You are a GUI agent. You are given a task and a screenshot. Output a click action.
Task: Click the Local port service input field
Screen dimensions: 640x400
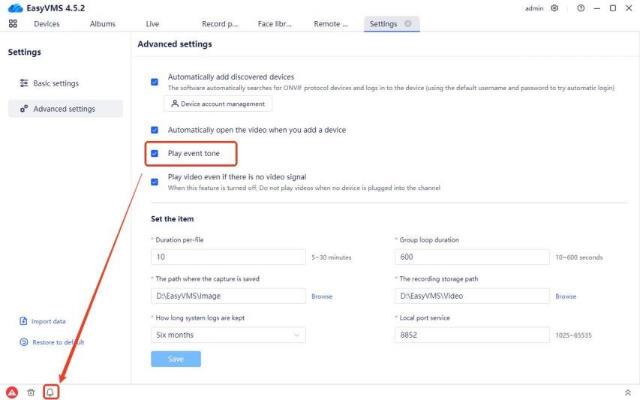(x=471, y=335)
